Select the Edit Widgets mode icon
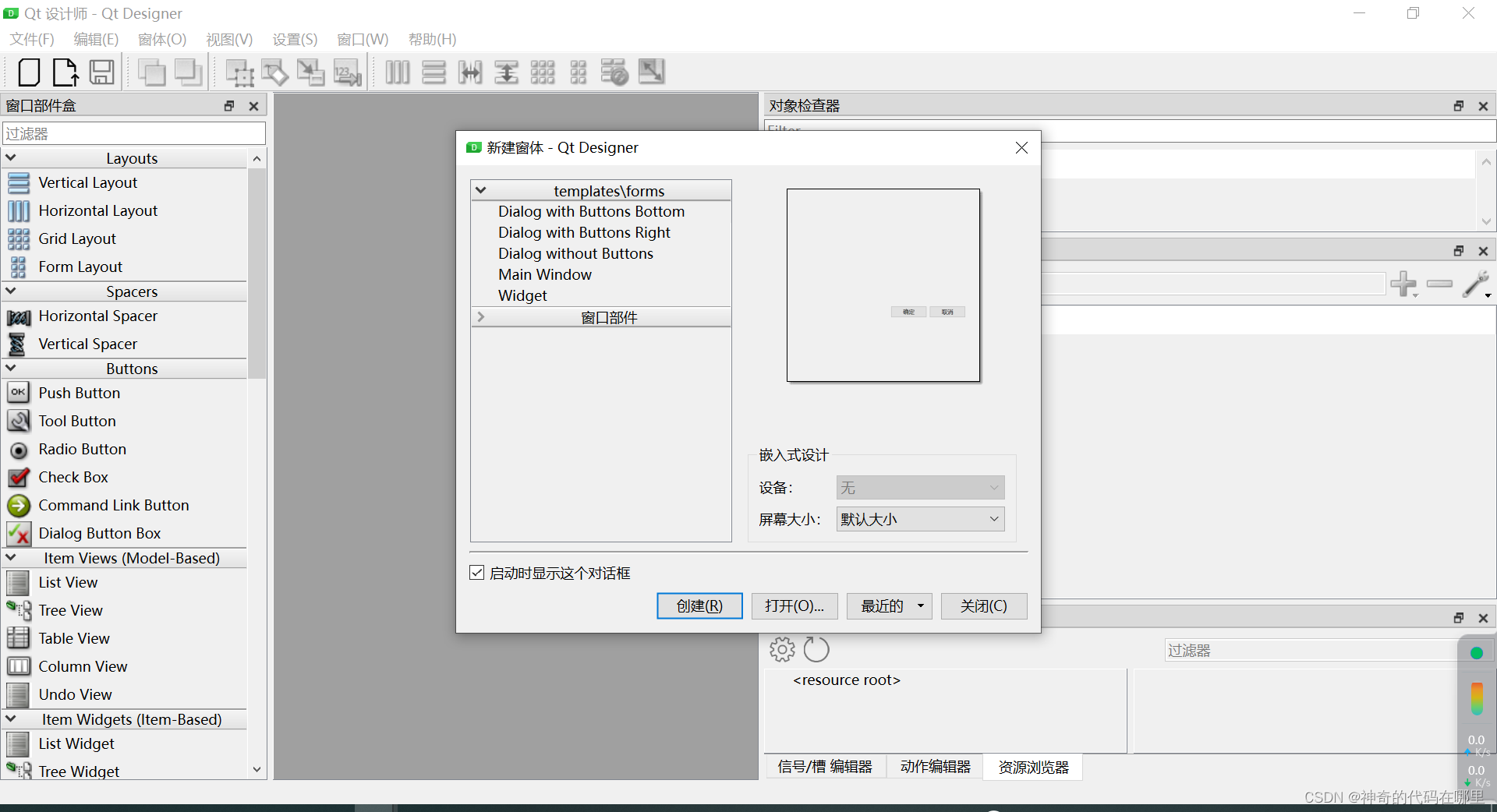Image resolution: width=1497 pixels, height=812 pixels. coord(239,72)
